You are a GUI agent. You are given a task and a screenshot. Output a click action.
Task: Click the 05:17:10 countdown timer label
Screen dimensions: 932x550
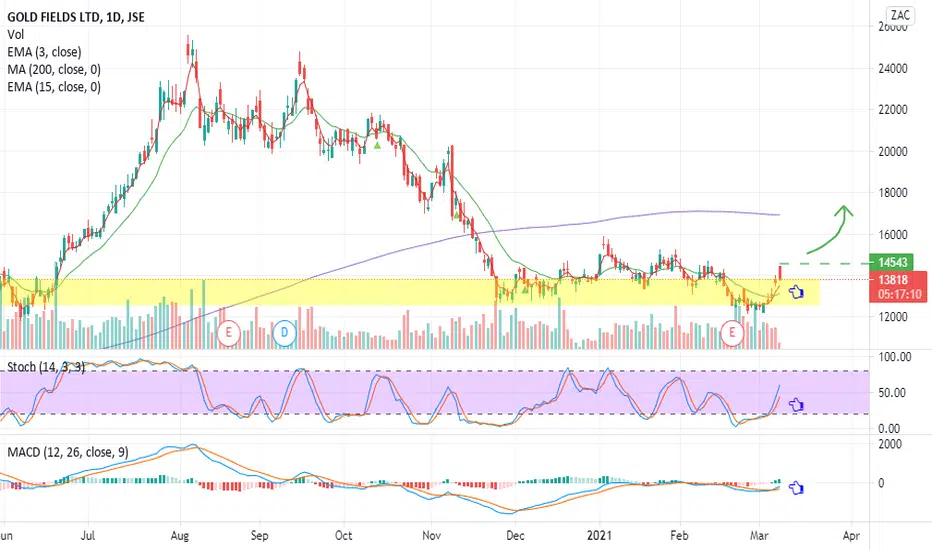(x=898, y=294)
